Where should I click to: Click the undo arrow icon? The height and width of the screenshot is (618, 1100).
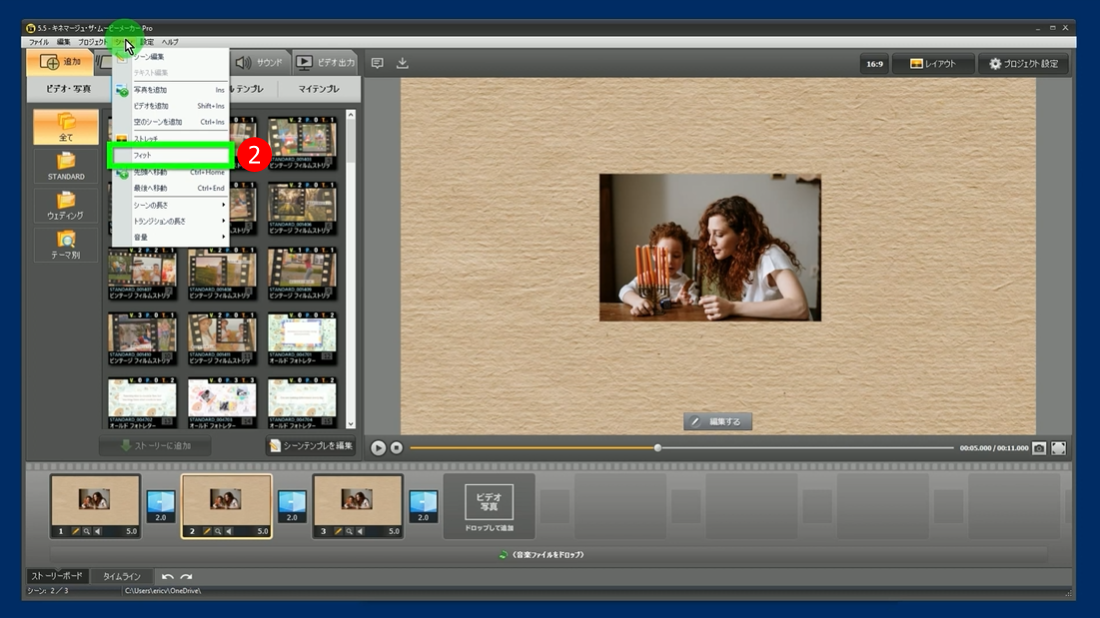click(x=168, y=577)
